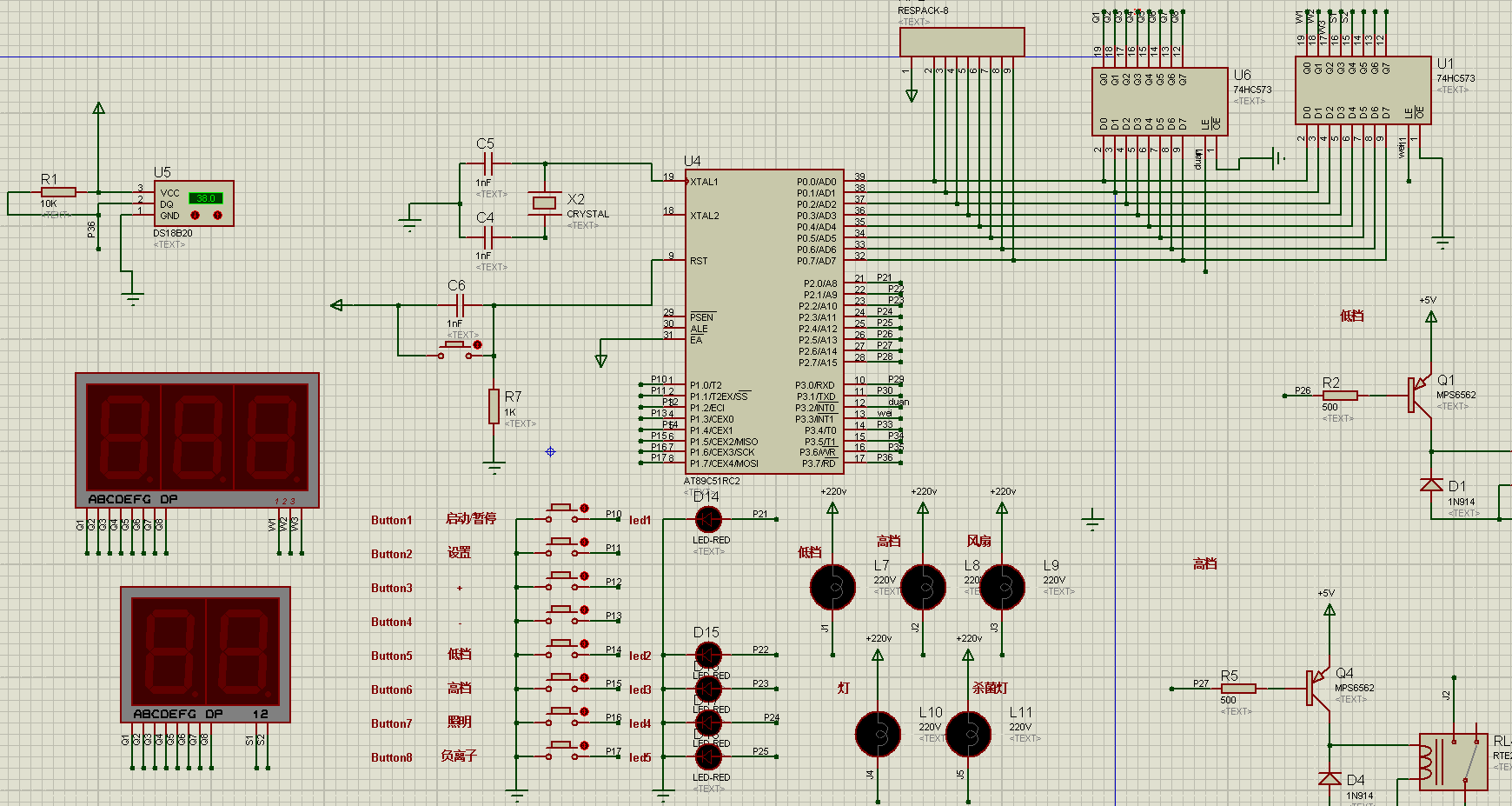Click the 'AT89C51RC2' part label

coord(712,481)
